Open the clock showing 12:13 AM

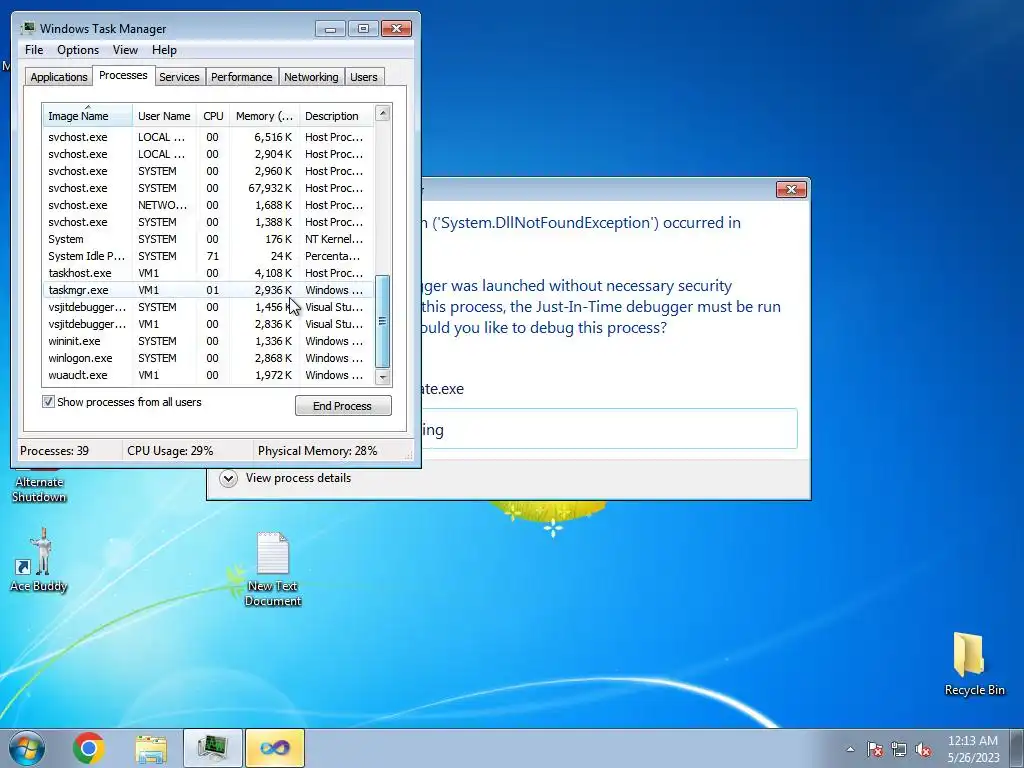[973, 748]
